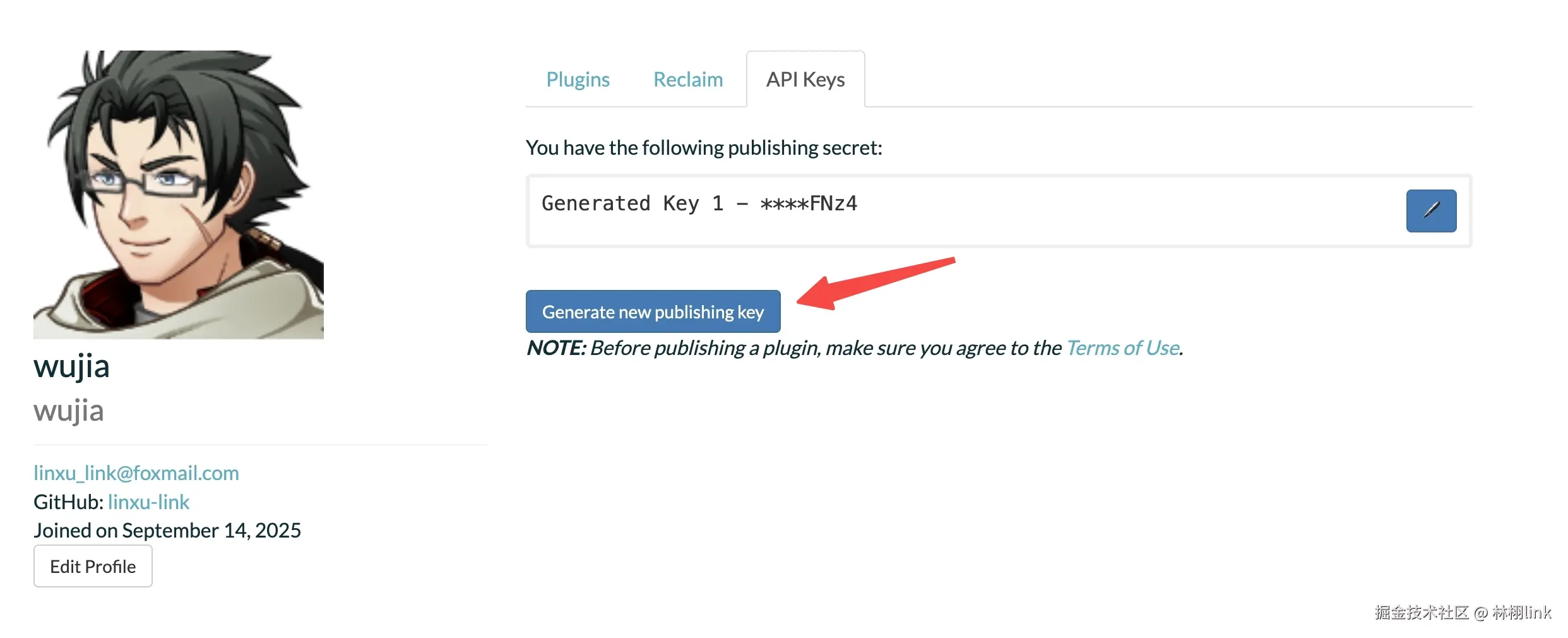Click the publishing secret heading text
This screenshot has width=1568, height=638.
tap(704, 148)
